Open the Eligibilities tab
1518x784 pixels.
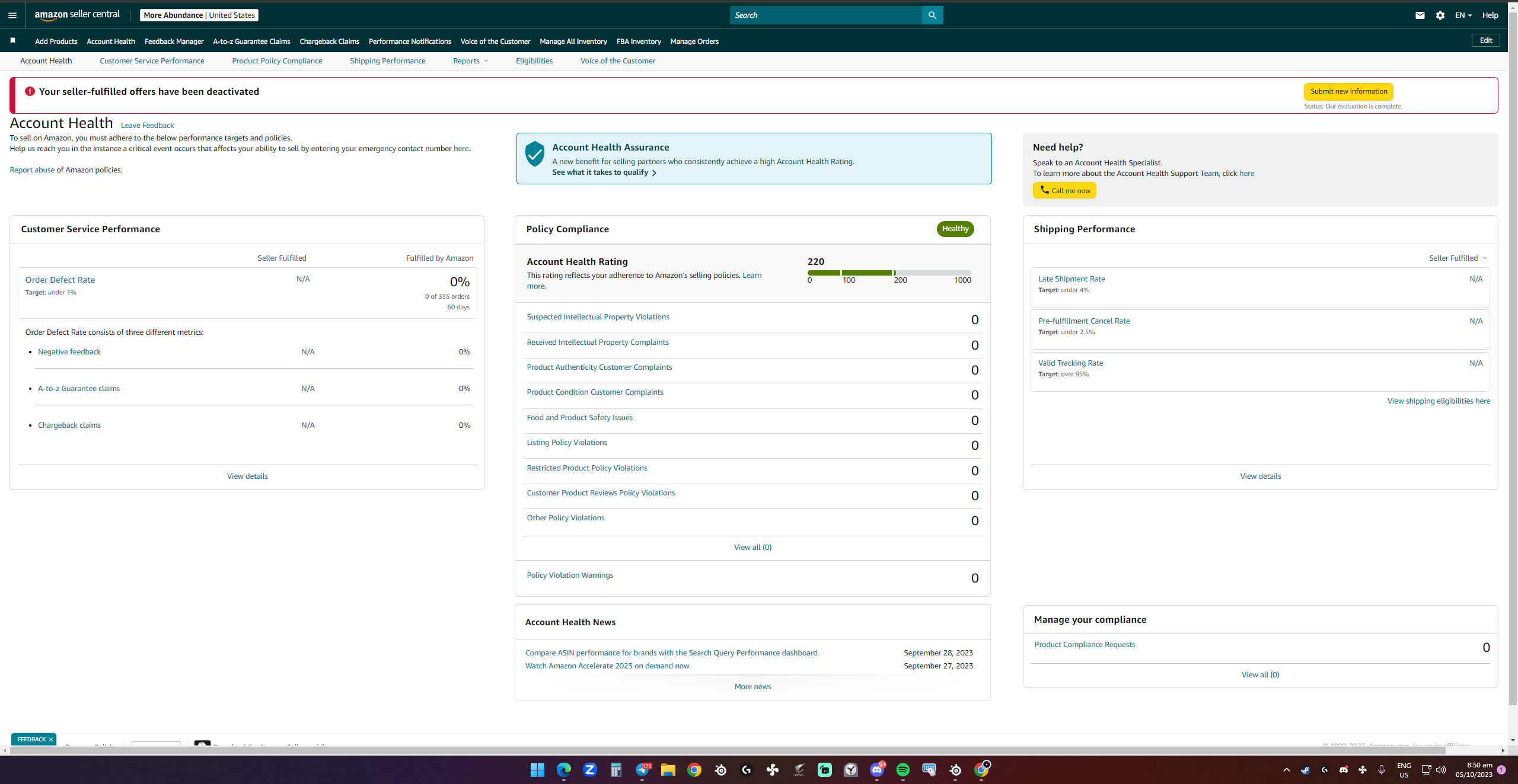[x=534, y=61]
